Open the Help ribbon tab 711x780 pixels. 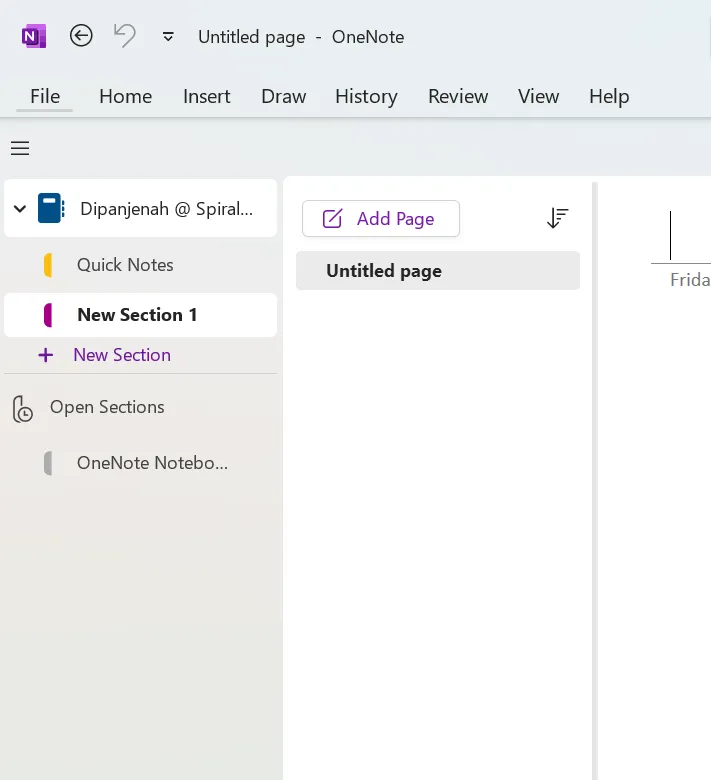click(609, 96)
